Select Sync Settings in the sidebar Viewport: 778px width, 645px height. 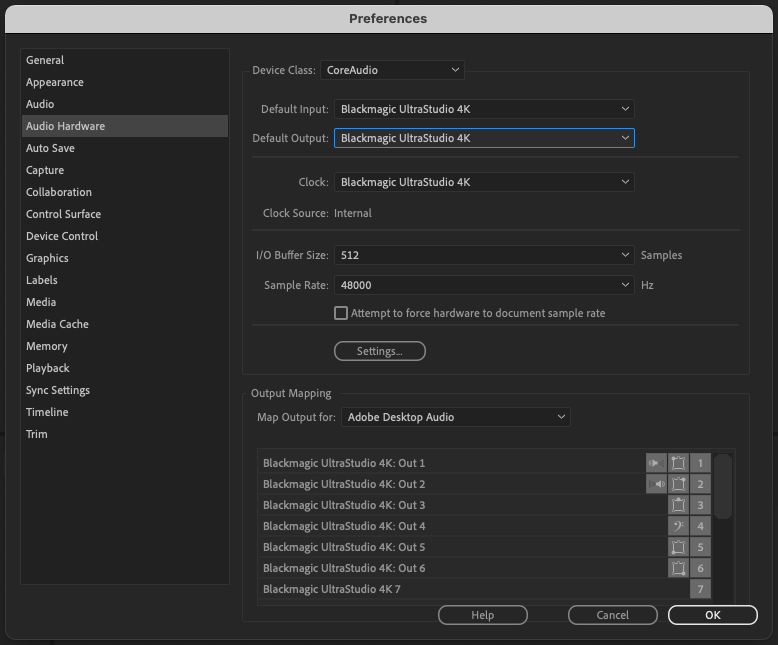pos(125,390)
